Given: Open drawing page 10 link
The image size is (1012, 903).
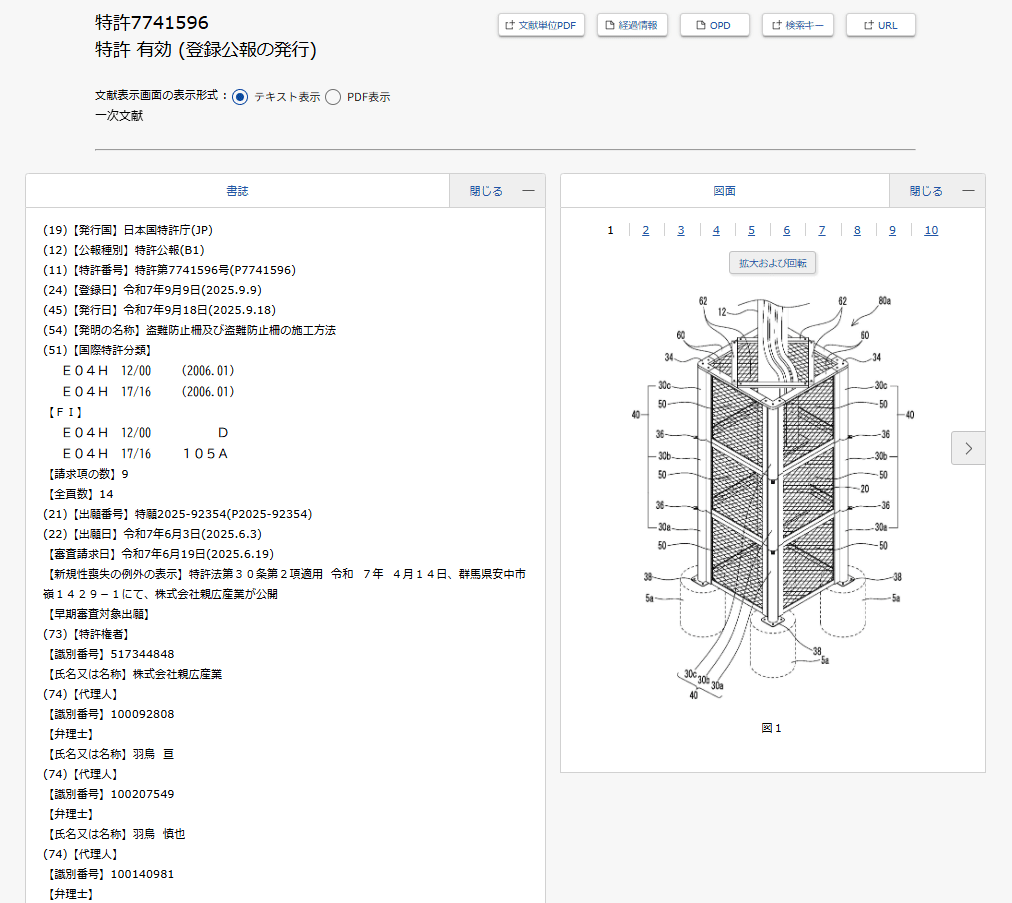Looking at the screenshot, I should tap(931, 230).
